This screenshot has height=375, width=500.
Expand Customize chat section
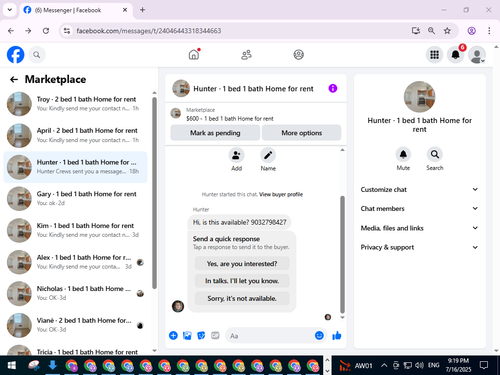[x=419, y=189]
